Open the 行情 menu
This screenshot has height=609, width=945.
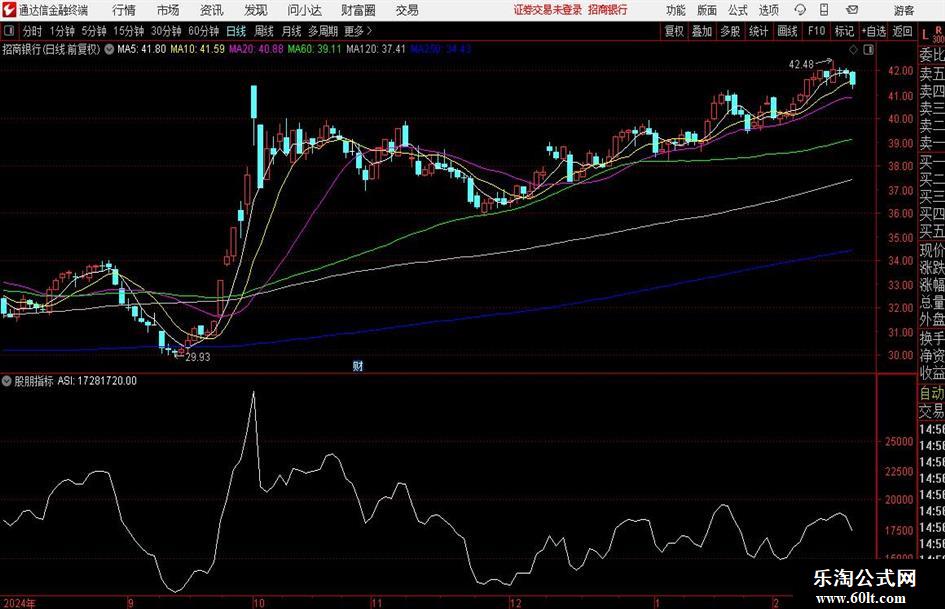point(124,10)
